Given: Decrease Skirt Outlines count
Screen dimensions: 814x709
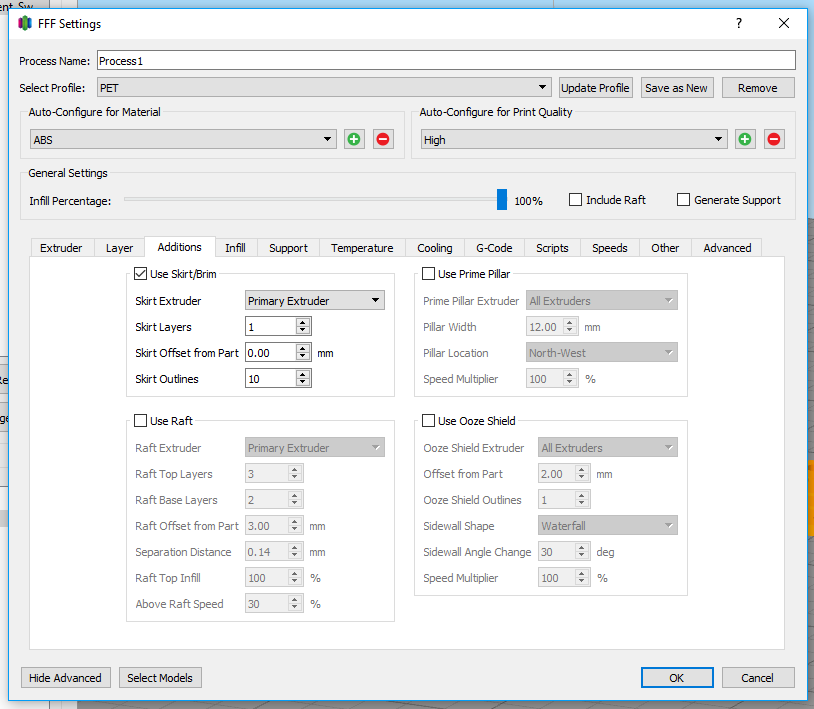Looking at the screenshot, I should (303, 383).
